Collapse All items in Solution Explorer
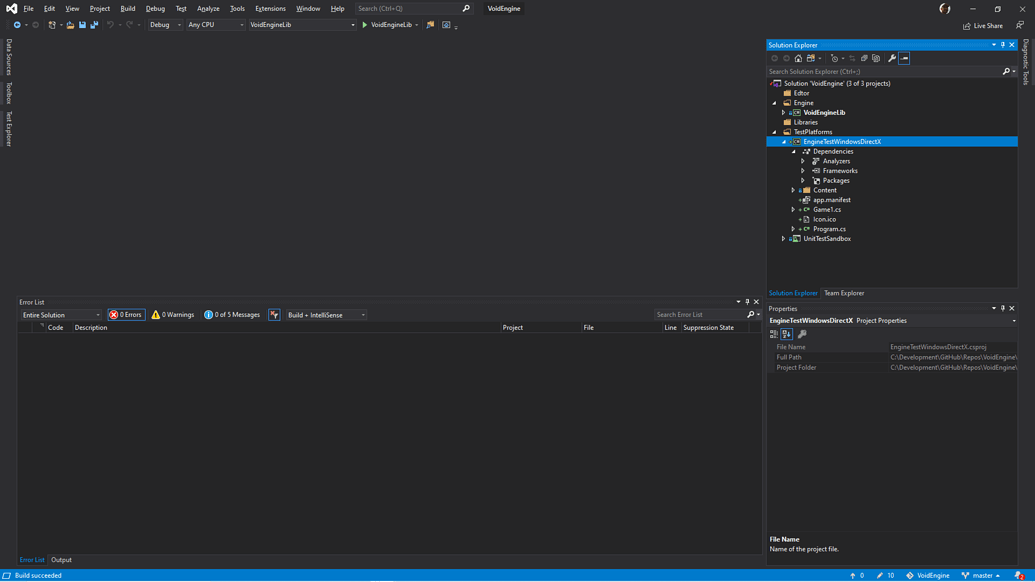Screen dimensions: 1035x582 click(864, 58)
